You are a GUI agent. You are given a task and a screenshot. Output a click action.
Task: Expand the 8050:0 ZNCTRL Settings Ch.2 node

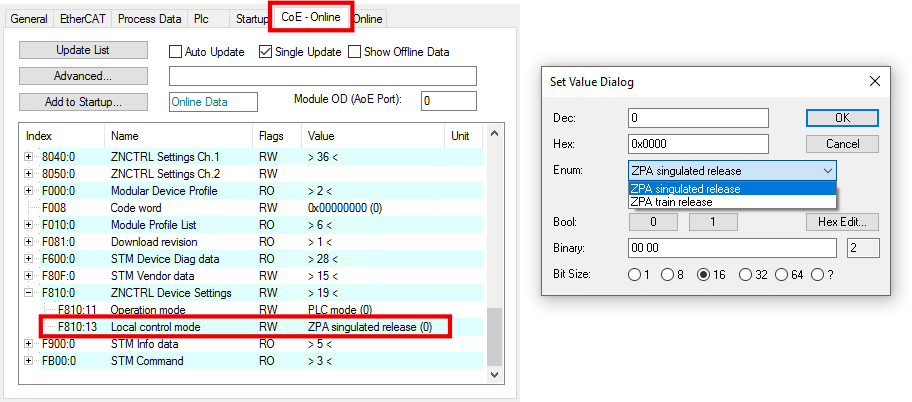[28, 174]
